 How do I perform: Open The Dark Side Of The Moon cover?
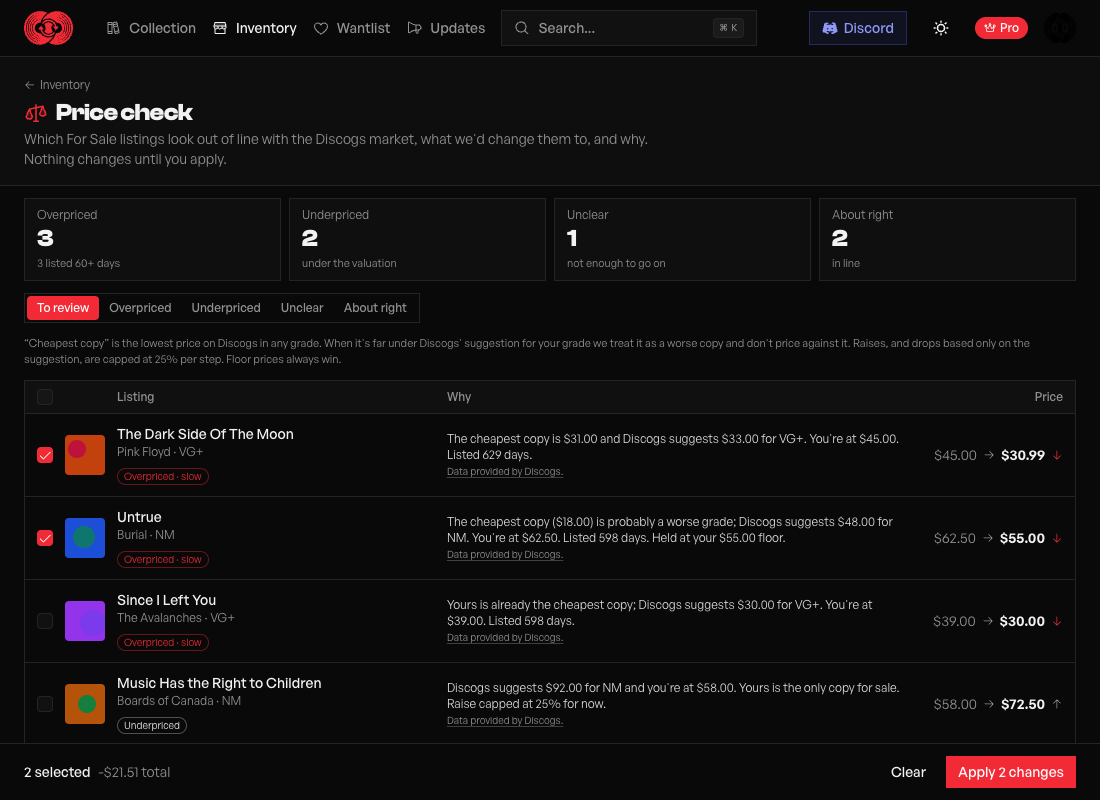click(85, 455)
